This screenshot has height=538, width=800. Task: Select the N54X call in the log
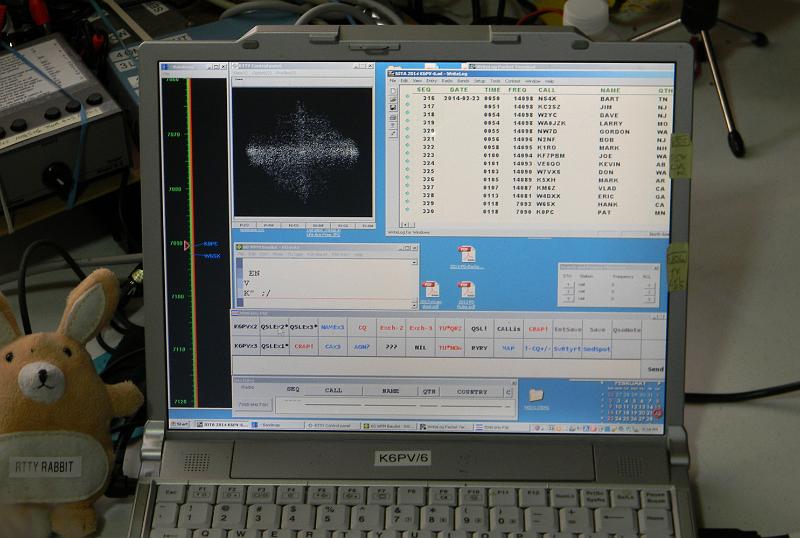click(x=547, y=99)
